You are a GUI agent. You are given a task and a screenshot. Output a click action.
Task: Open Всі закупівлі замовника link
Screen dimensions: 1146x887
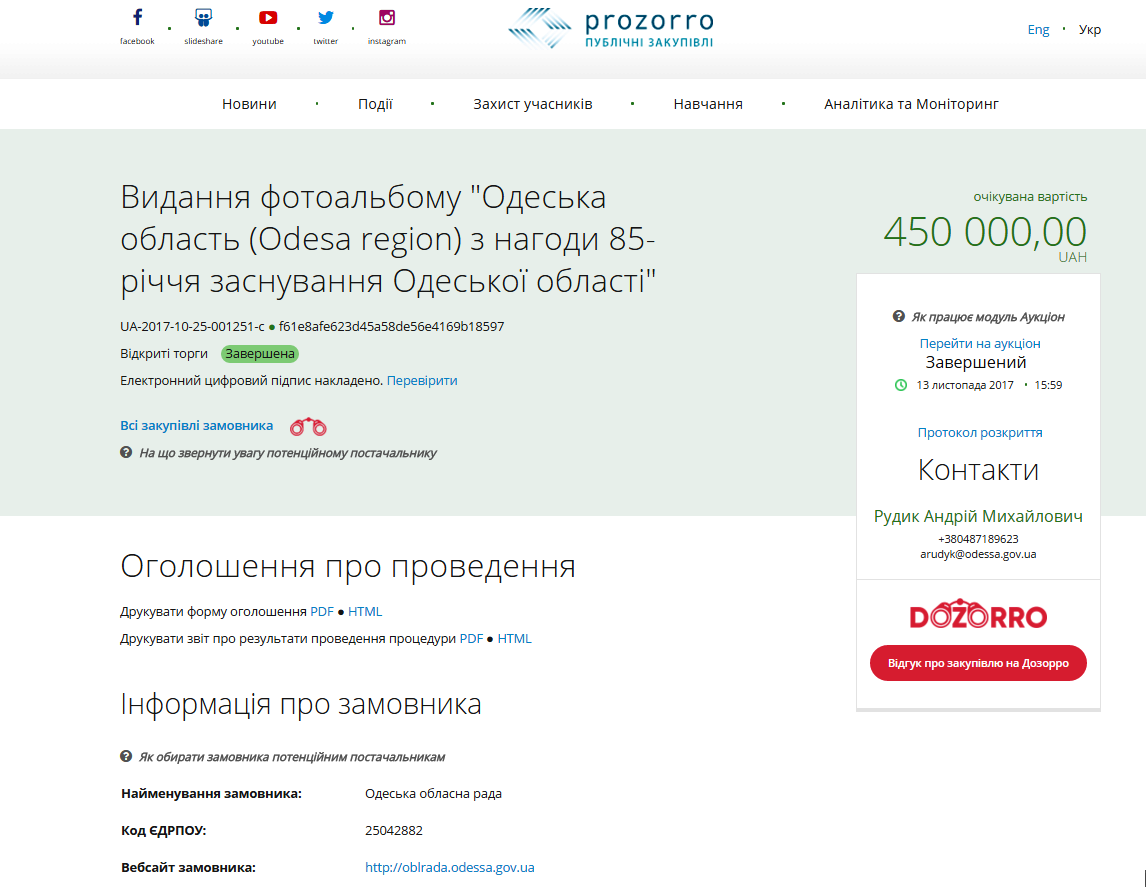(x=197, y=425)
